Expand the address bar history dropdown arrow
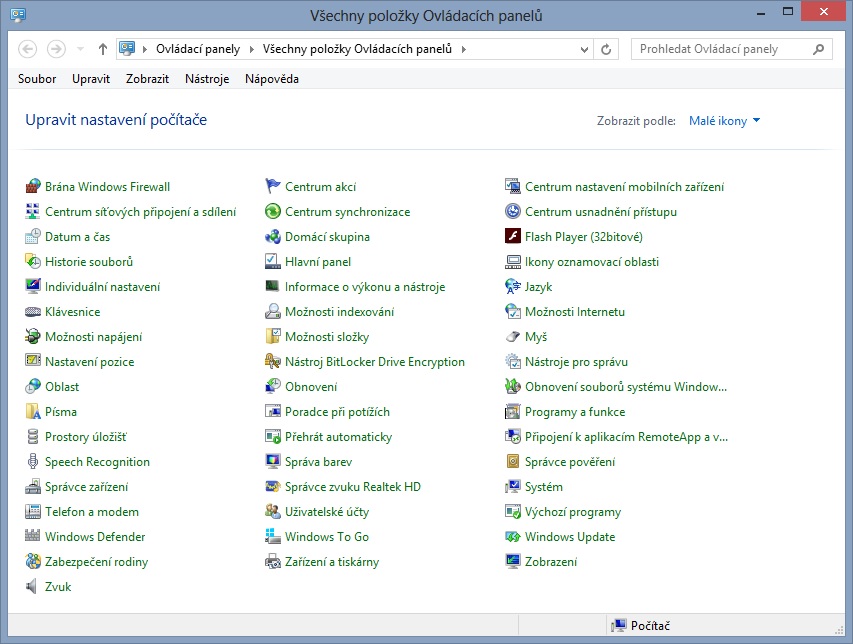853x644 pixels. [584, 49]
